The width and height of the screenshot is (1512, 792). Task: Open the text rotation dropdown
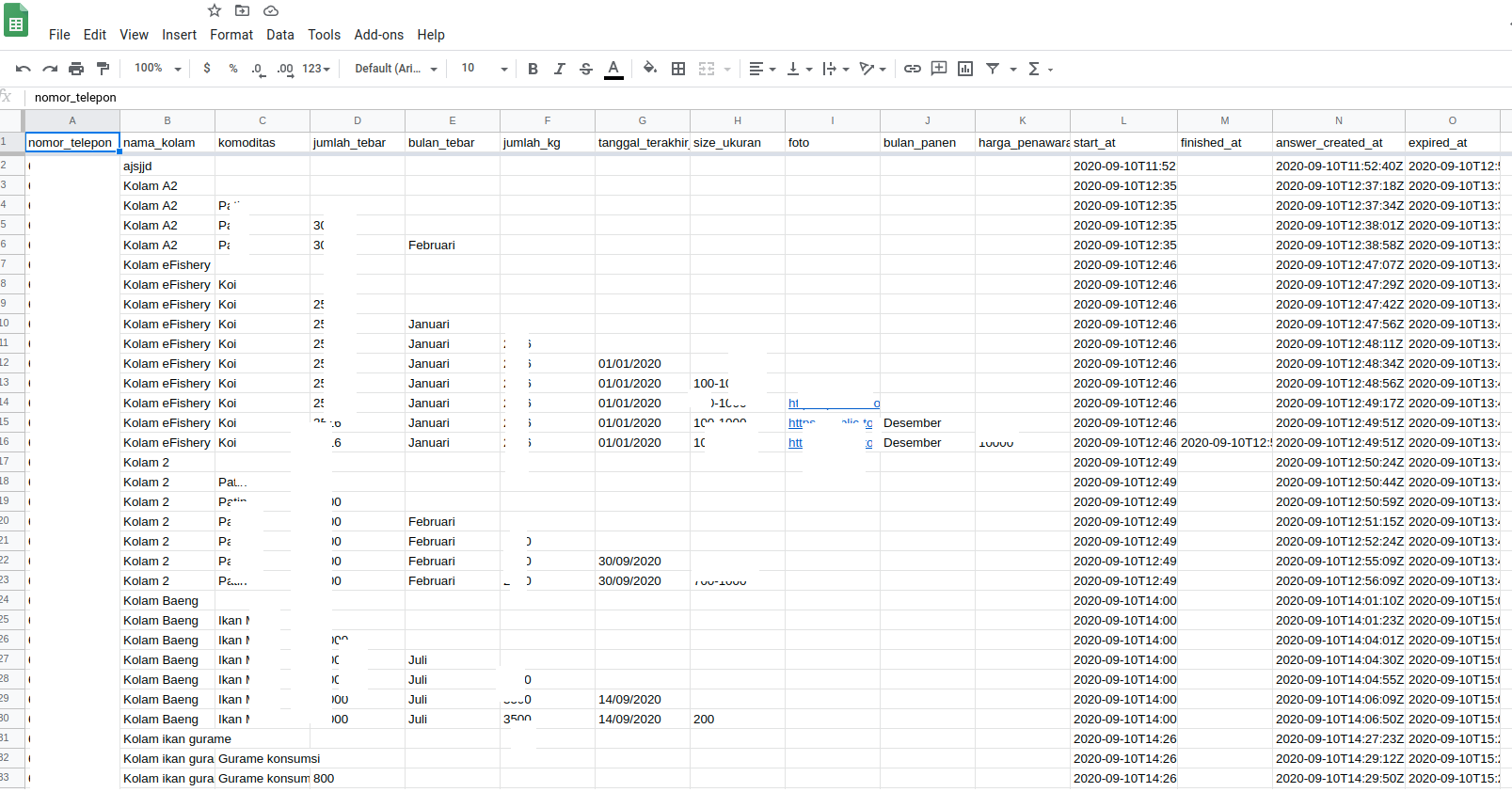[873, 69]
